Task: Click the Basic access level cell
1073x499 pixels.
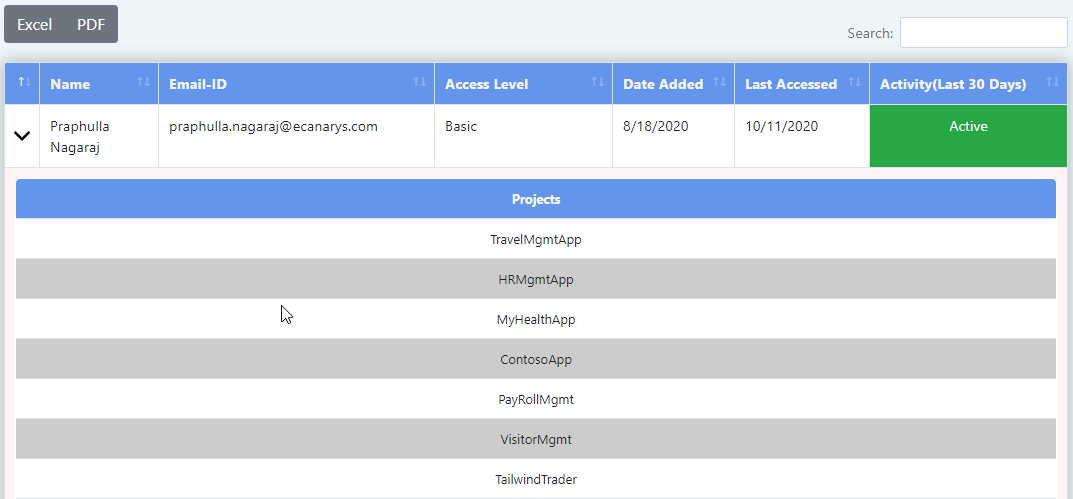Action: (x=523, y=136)
